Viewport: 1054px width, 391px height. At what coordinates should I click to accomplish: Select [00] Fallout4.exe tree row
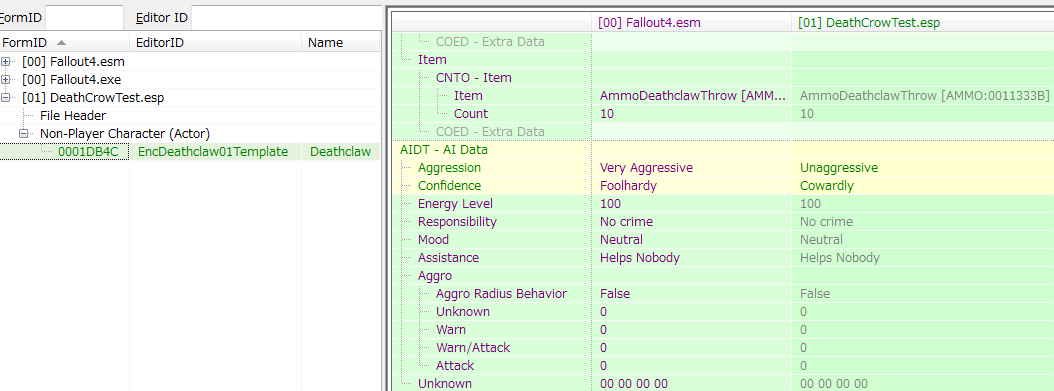(x=73, y=79)
